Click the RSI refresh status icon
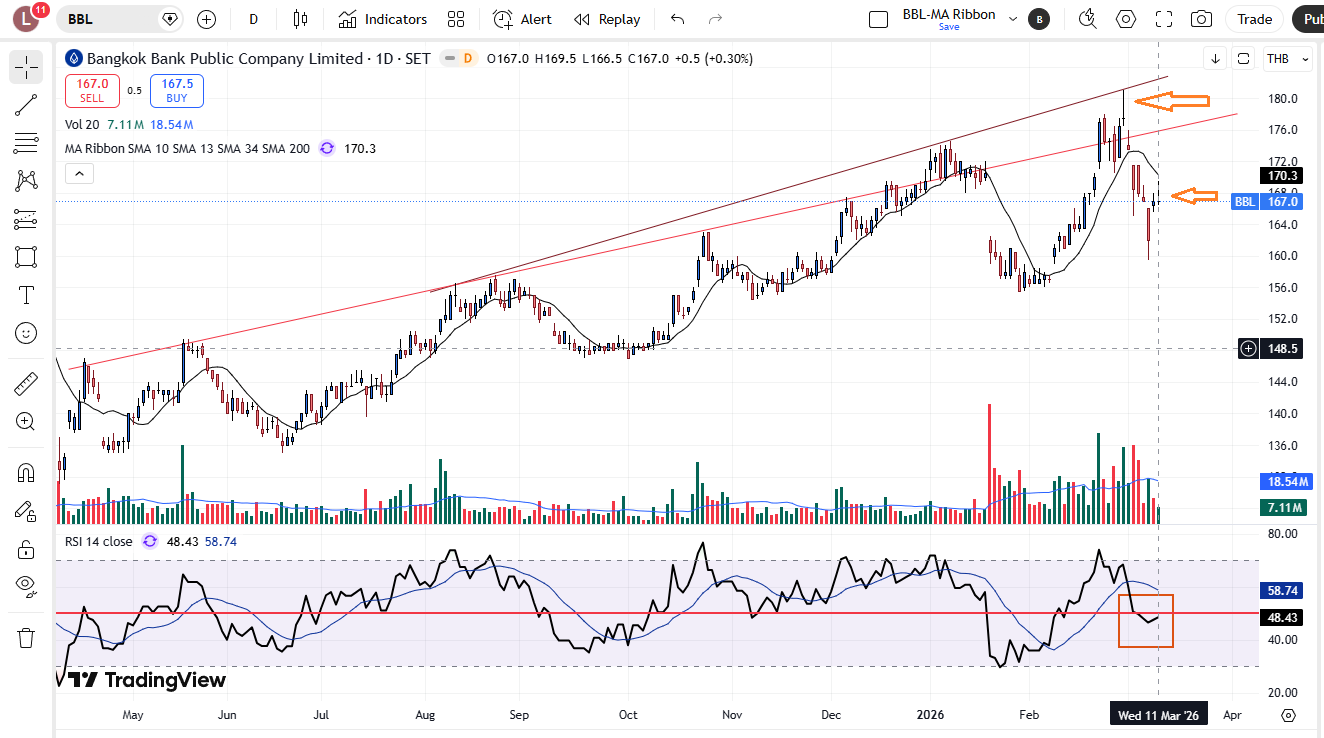 click(149, 541)
